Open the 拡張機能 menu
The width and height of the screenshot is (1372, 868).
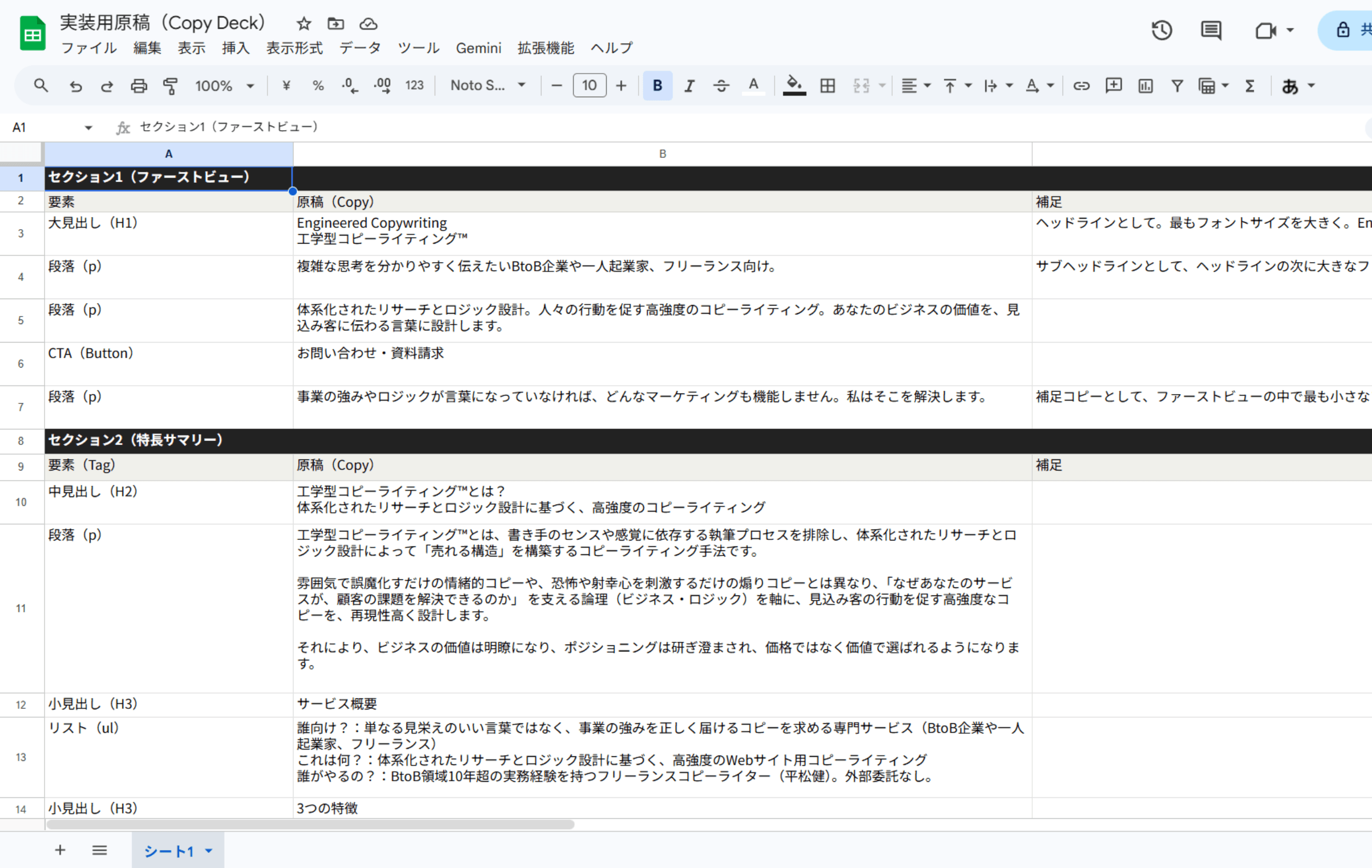[545, 48]
